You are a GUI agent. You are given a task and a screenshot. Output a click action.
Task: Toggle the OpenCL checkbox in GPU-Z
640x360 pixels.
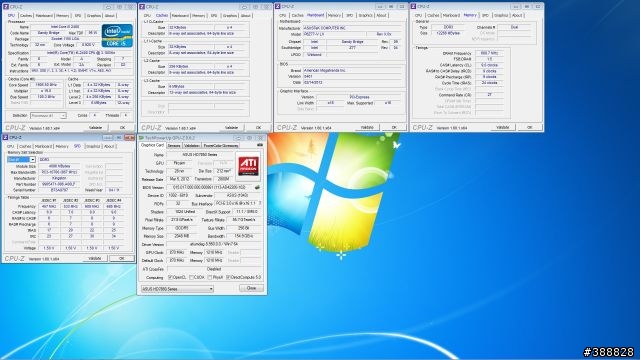coord(171,277)
